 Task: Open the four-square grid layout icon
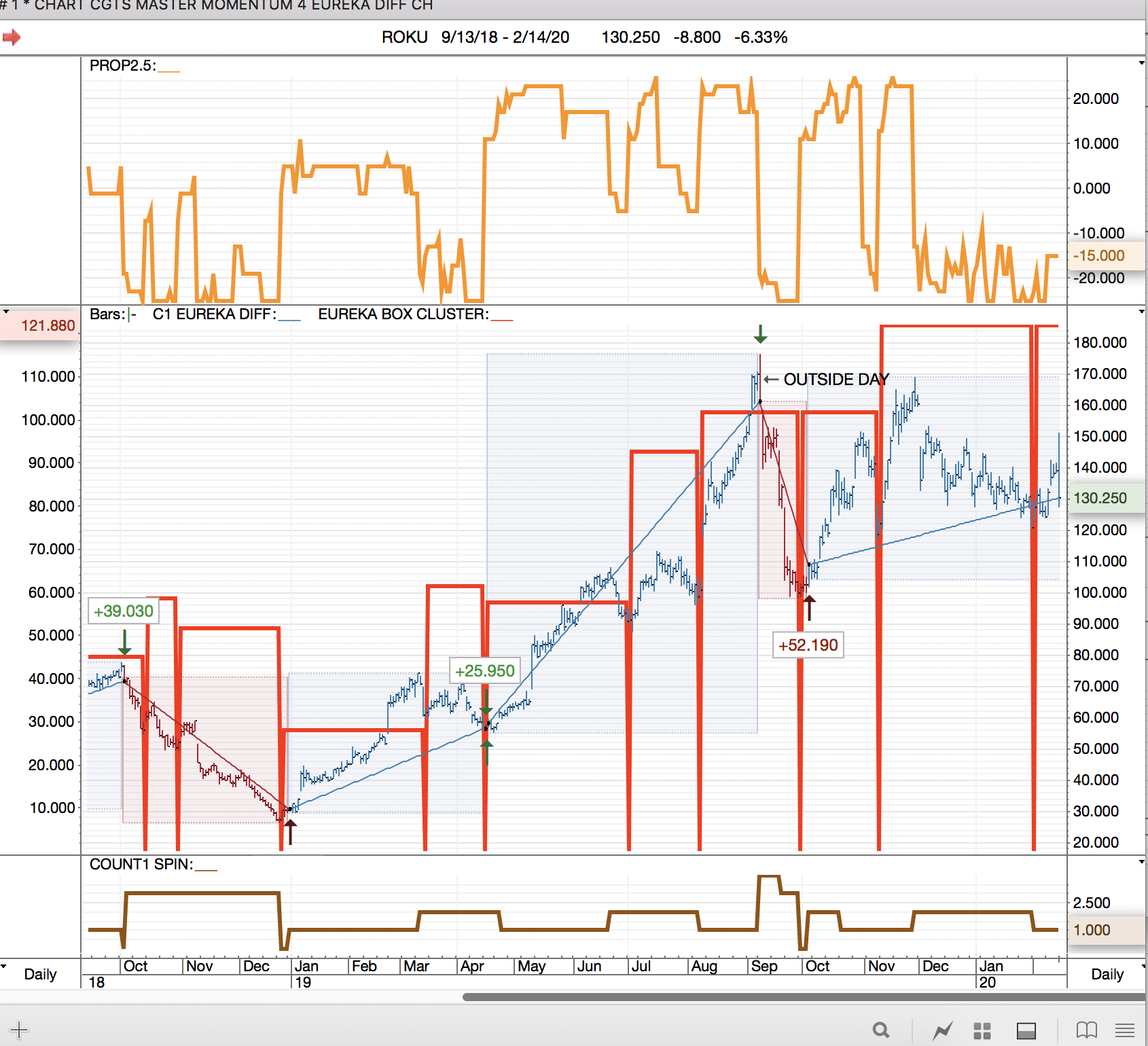[x=982, y=1030]
